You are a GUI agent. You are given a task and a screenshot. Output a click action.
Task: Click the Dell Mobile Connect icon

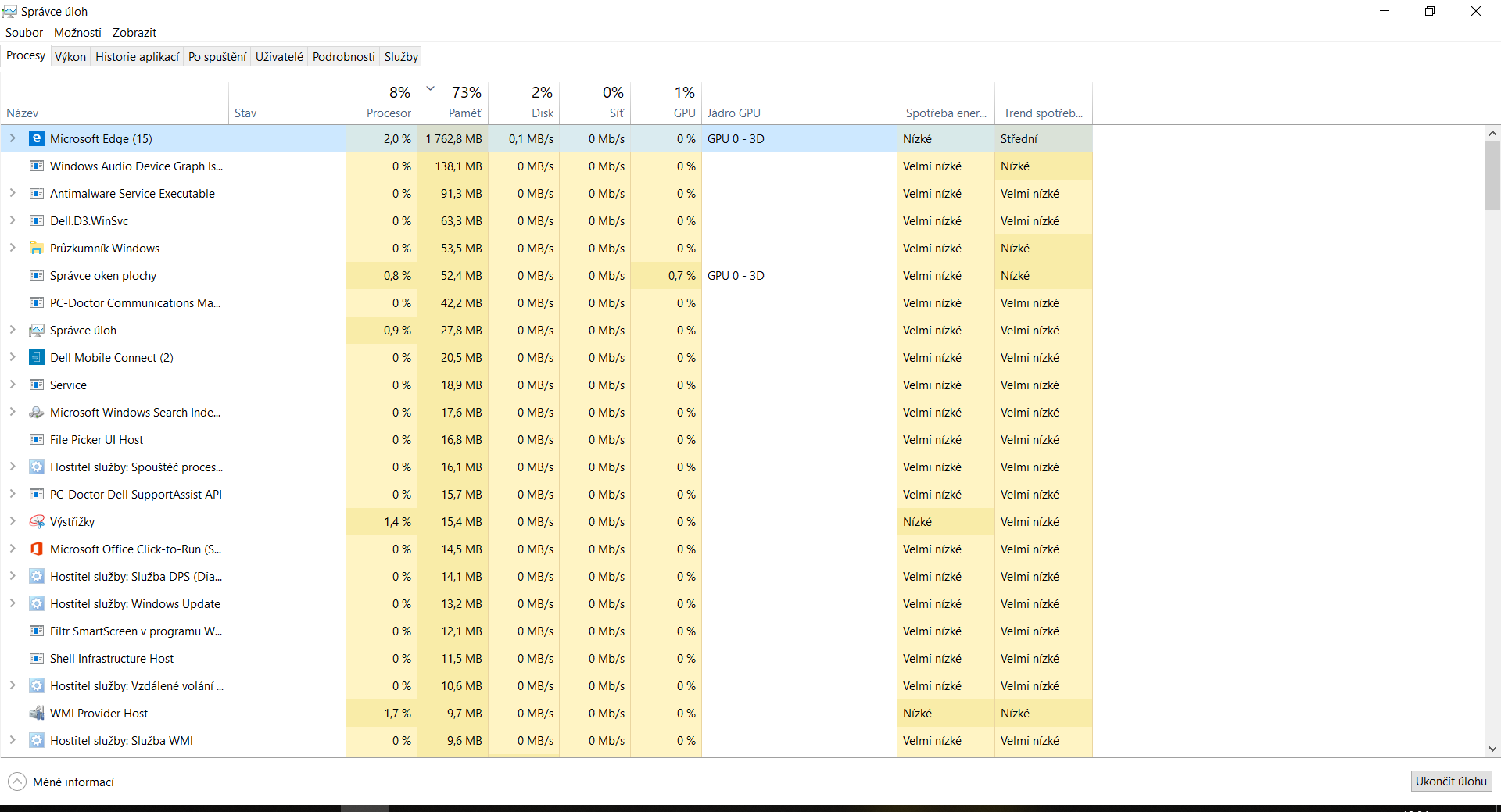point(36,358)
